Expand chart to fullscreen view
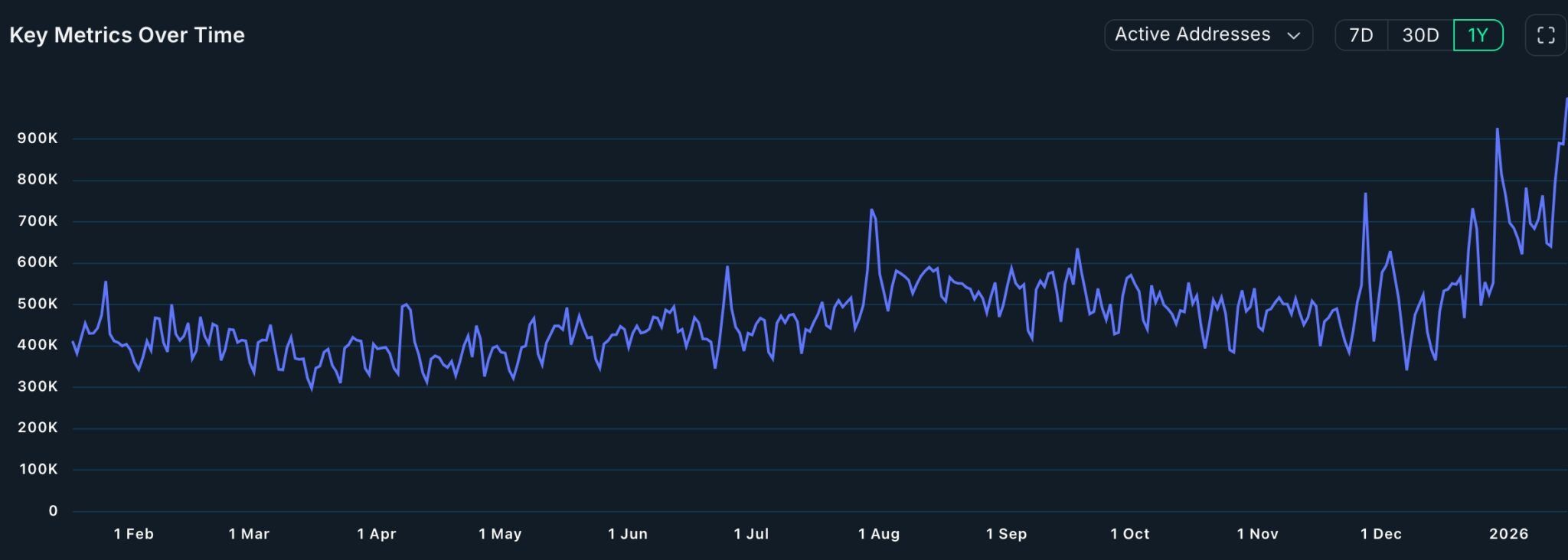The height and width of the screenshot is (560, 1568). 1546,35
